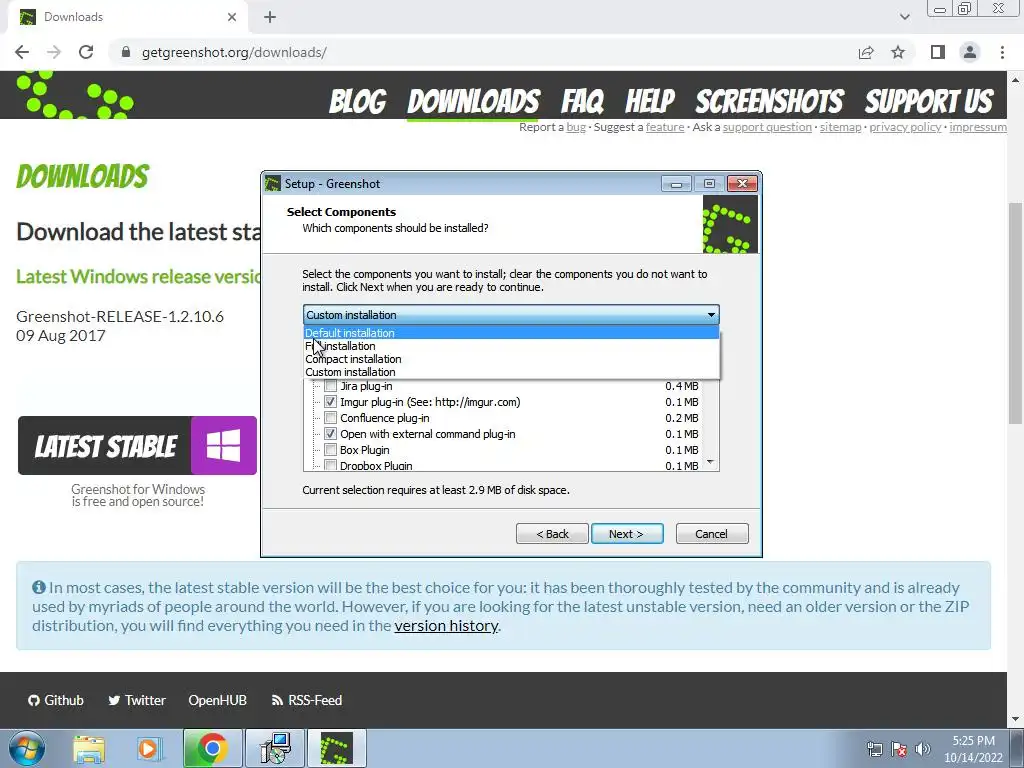Viewport: 1024px width, 768px height.
Task: Choose Custom installation in the dropdown list
Action: click(x=511, y=372)
